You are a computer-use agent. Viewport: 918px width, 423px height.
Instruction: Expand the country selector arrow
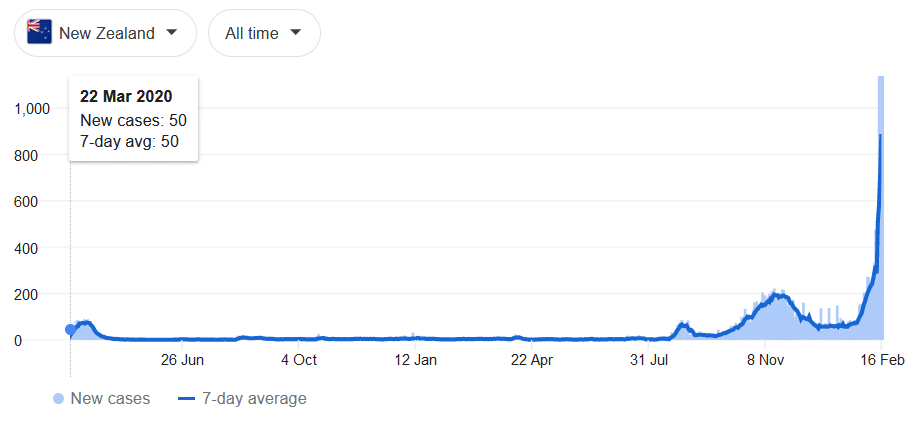click(x=172, y=32)
